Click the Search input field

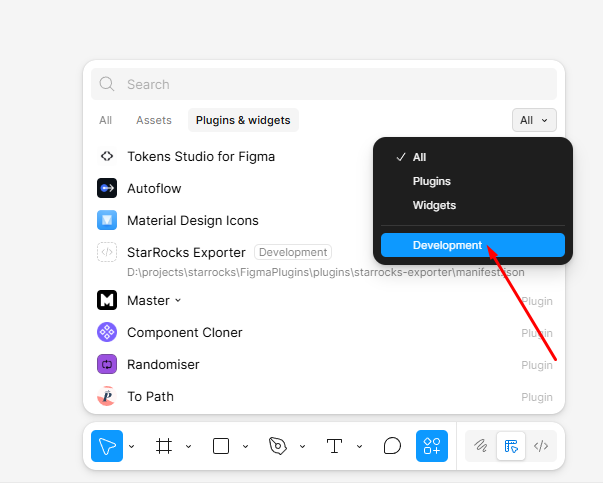click(324, 84)
